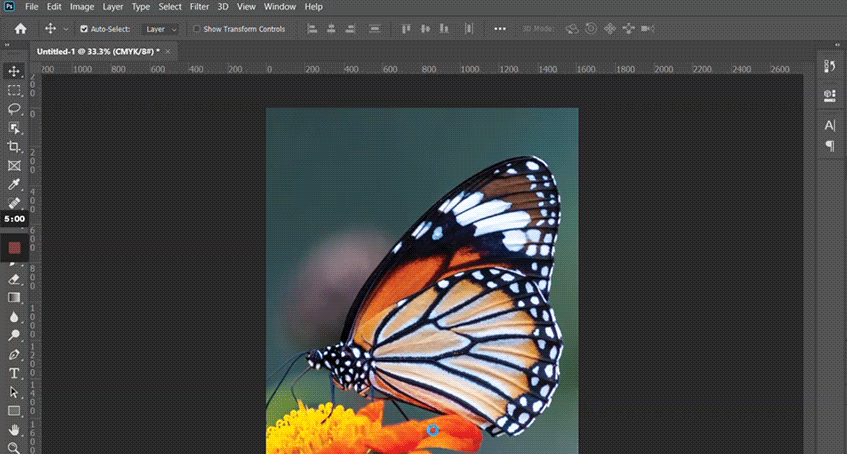Align right edges in options bar
The image size is (847, 454).
[x=351, y=29]
